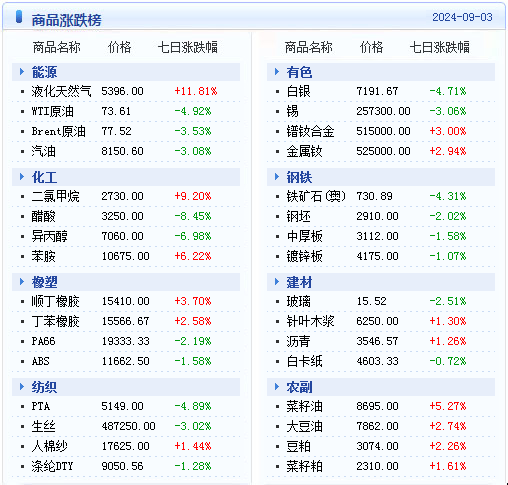Click the -4.71% change for 白银
The height and width of the screenshot is (485, 508).
(448, 91)
